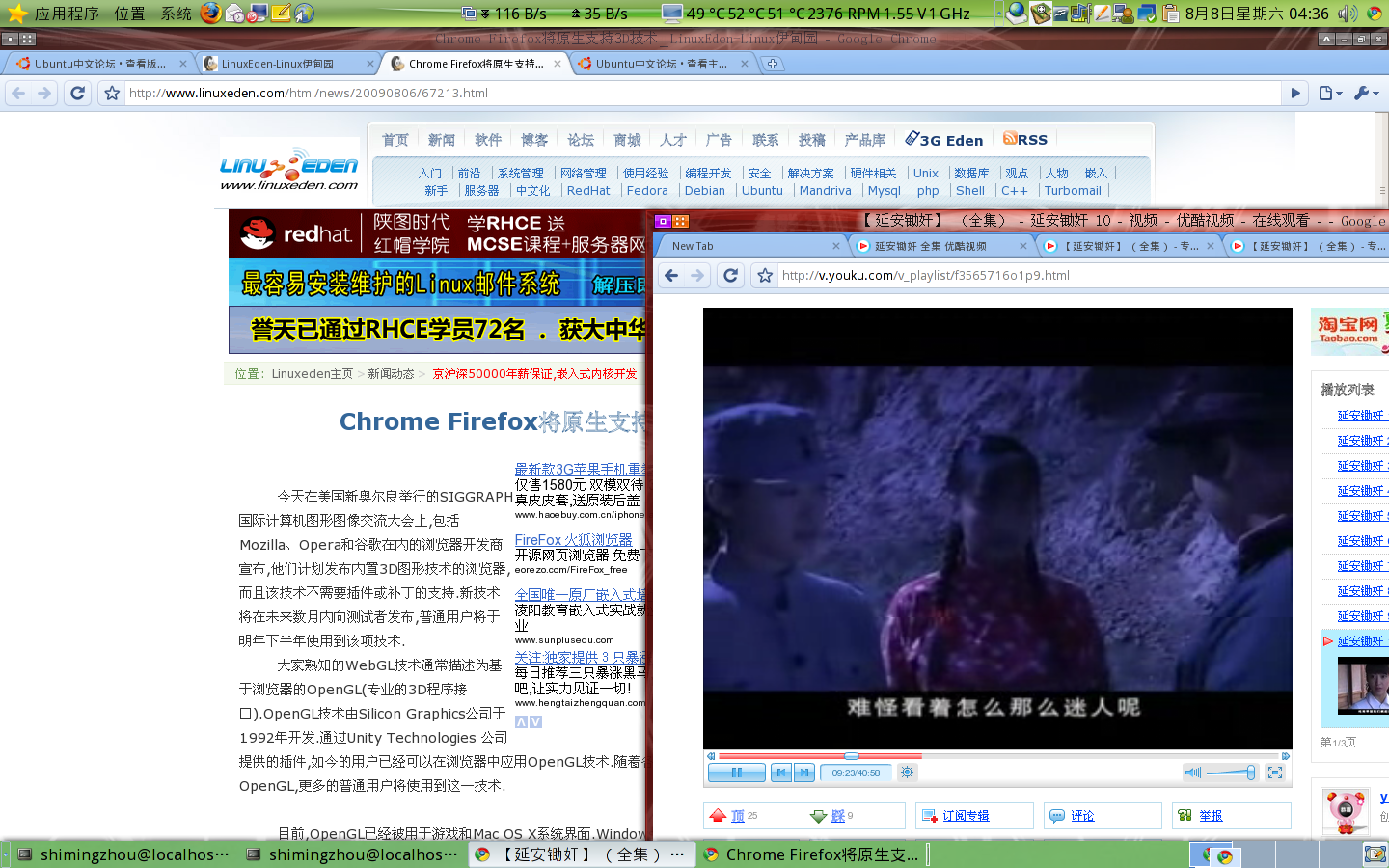Switch to first Ubuntu中文论坛 查看版 tab
1389x868 pixels.
99,64
